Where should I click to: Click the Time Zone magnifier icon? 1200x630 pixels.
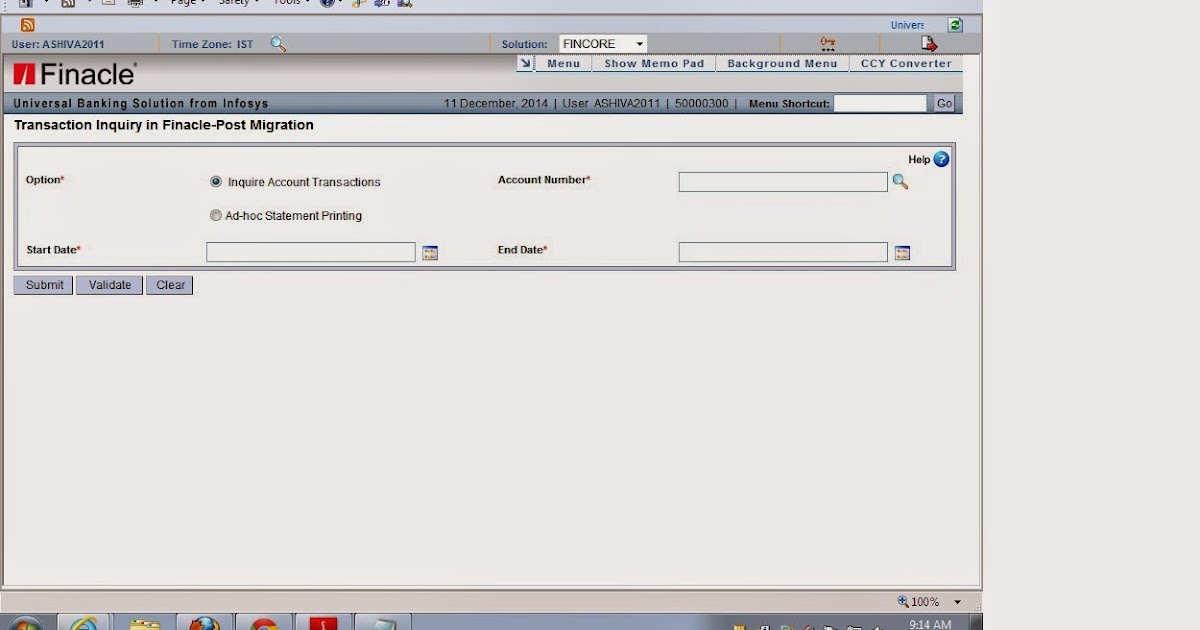(x=278, y=44)
